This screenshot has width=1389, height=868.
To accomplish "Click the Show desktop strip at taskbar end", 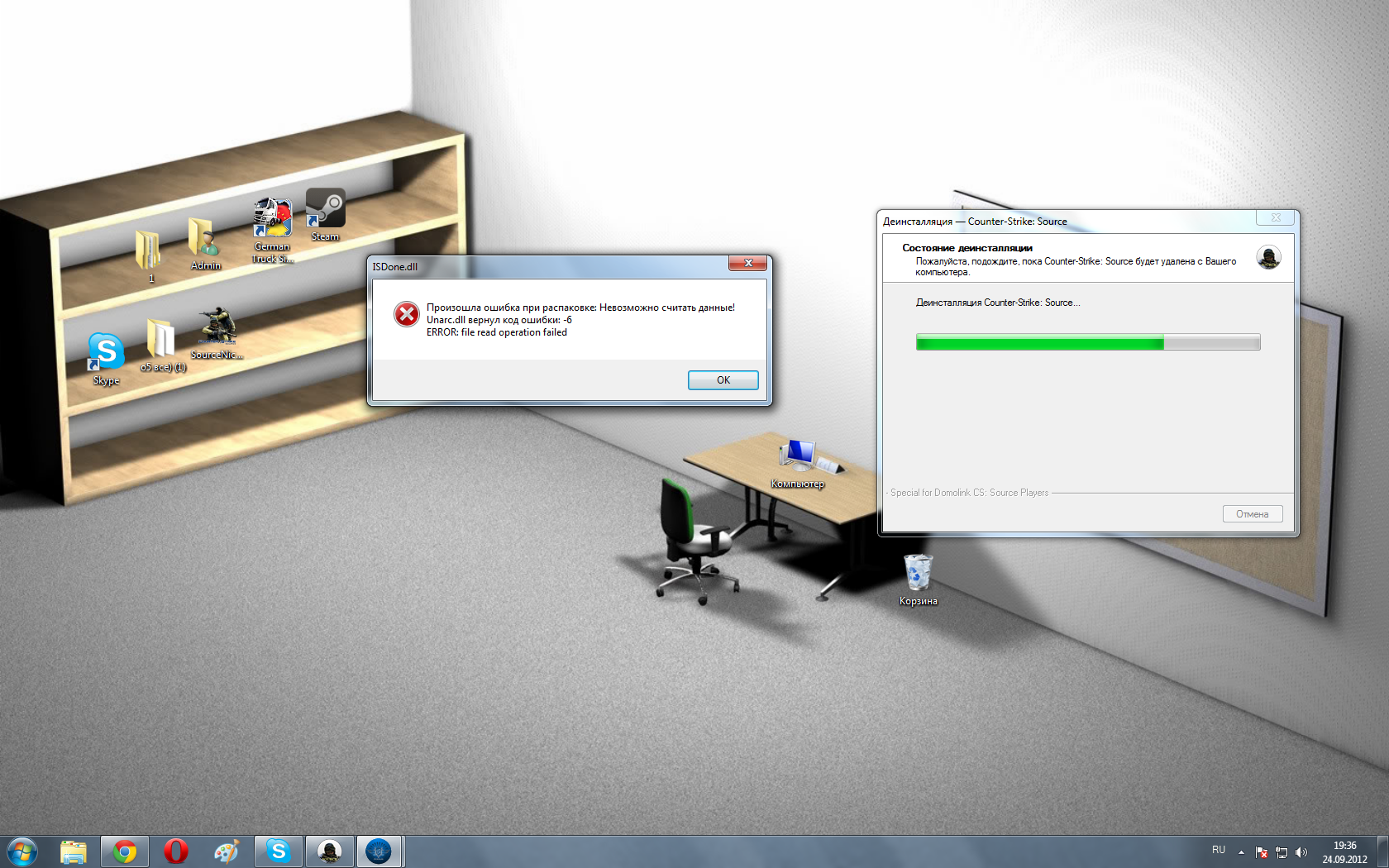I will pyautogui.click(x=1382, y=851).
